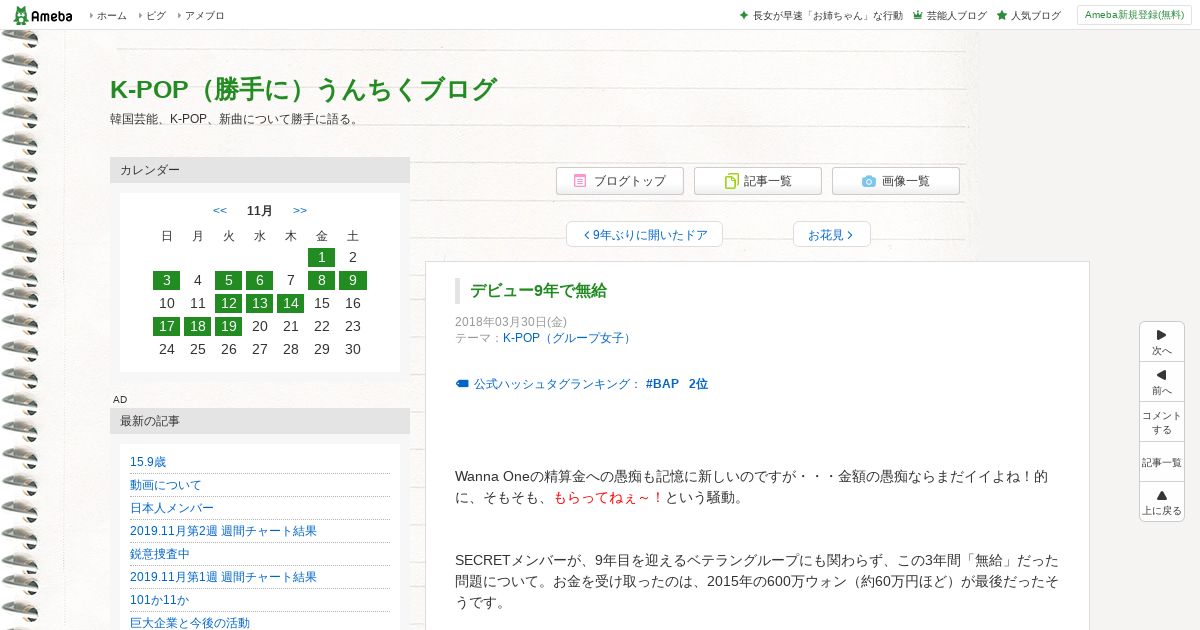Open ピグ from top navigation

[154, 16]
